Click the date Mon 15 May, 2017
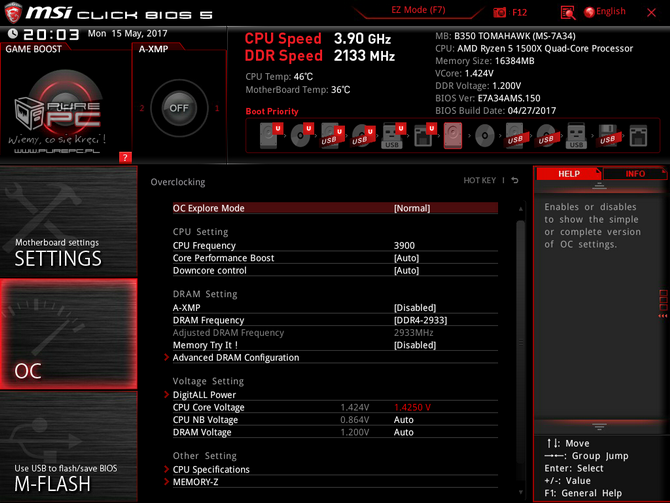Screen dimensions: 670x503 tap(127, 33)
